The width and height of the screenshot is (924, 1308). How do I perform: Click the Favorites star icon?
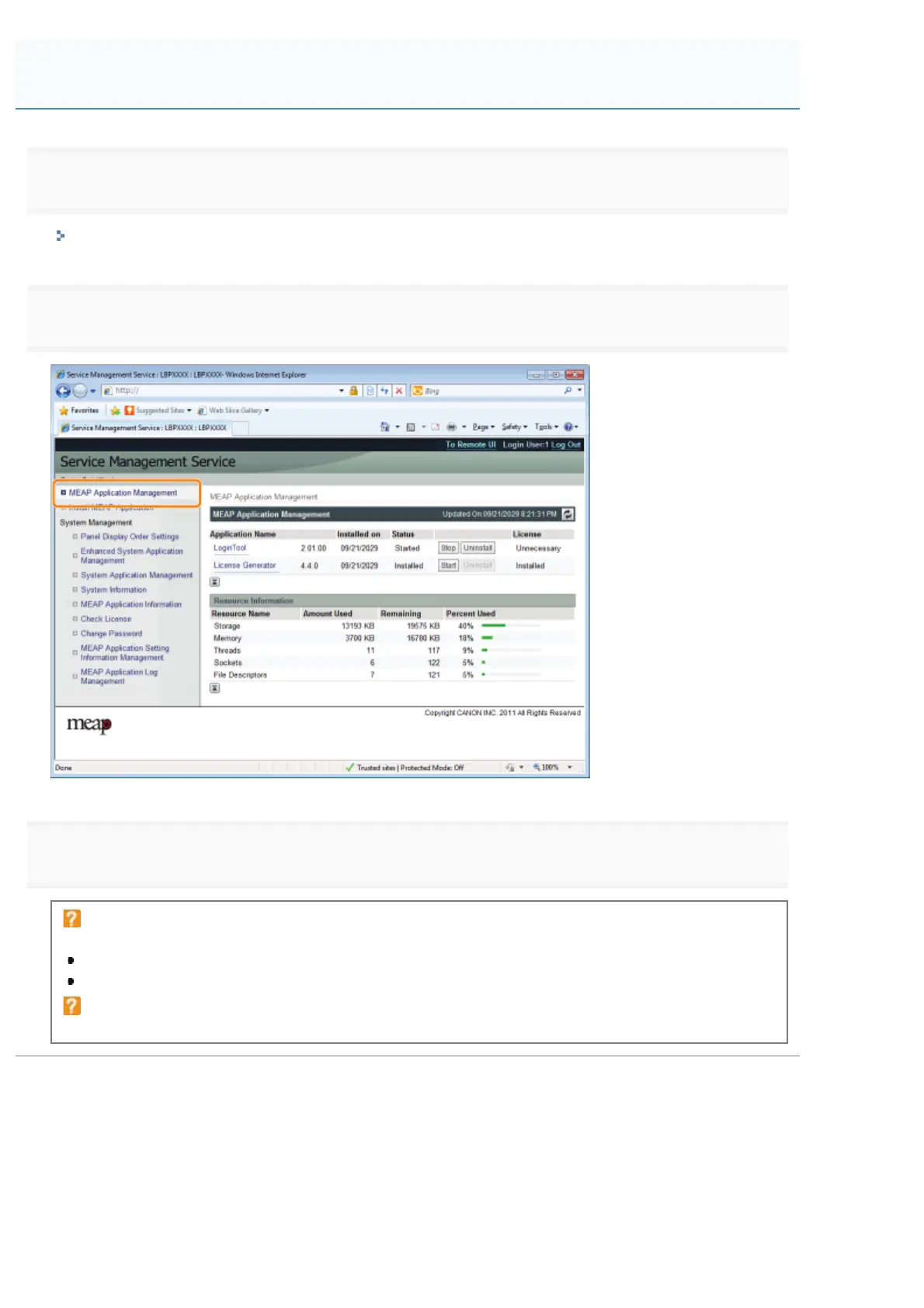64,411
